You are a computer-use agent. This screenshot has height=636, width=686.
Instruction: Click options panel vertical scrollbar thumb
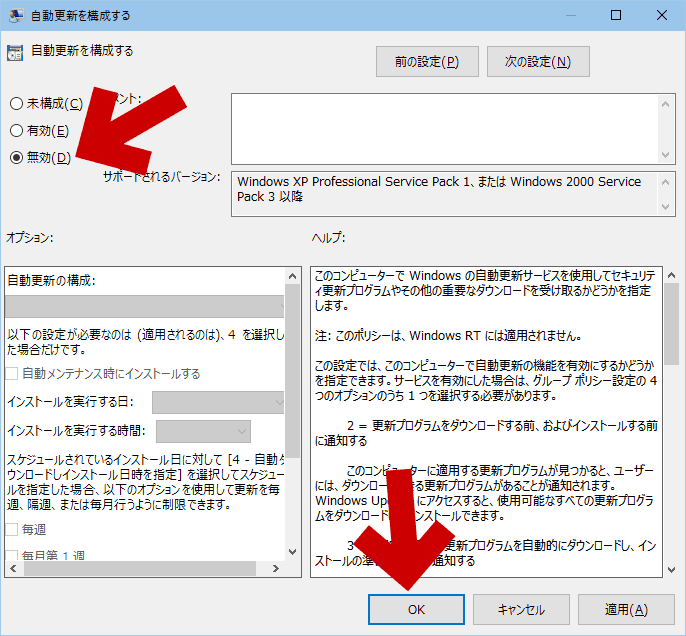(293, 371)
